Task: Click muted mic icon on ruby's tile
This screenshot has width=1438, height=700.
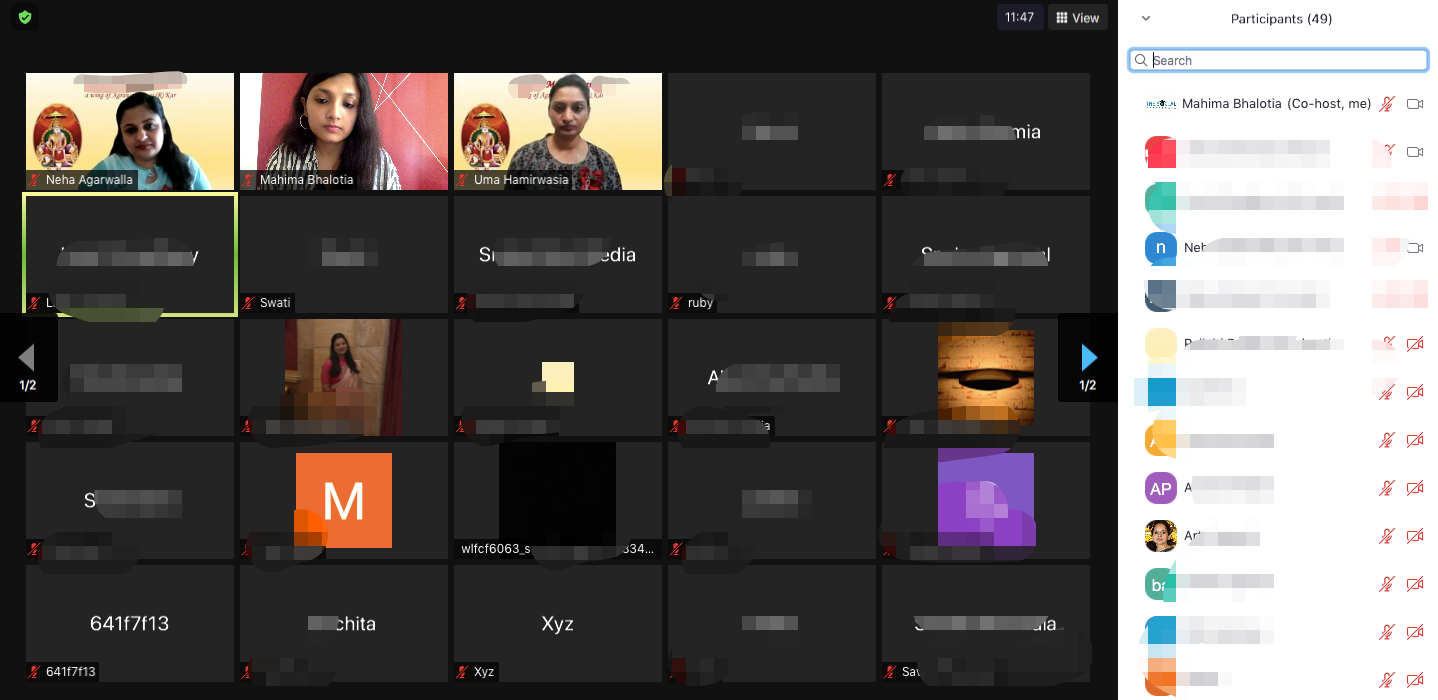Action: click(677, 303)
